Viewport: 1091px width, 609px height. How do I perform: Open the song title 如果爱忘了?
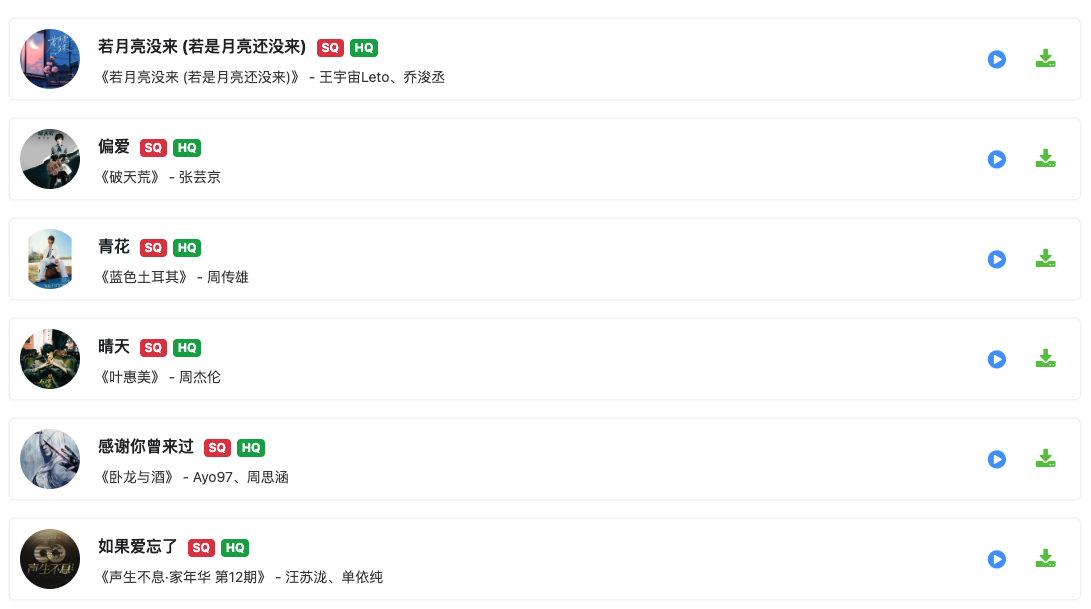[x=138, y=547]
